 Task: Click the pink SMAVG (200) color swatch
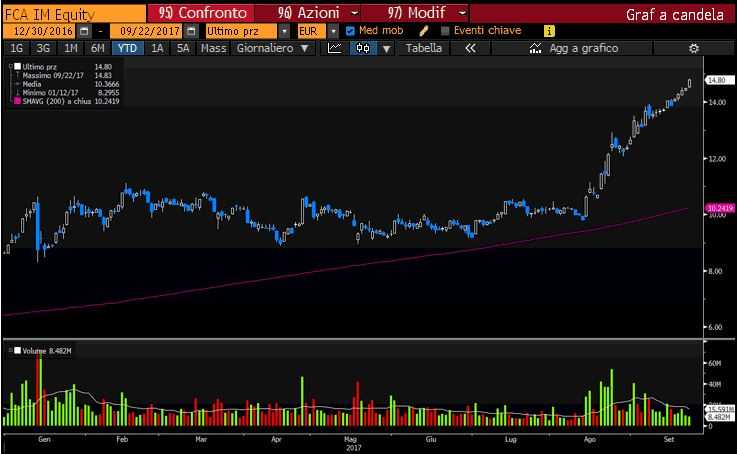click(x=17, y=101)
